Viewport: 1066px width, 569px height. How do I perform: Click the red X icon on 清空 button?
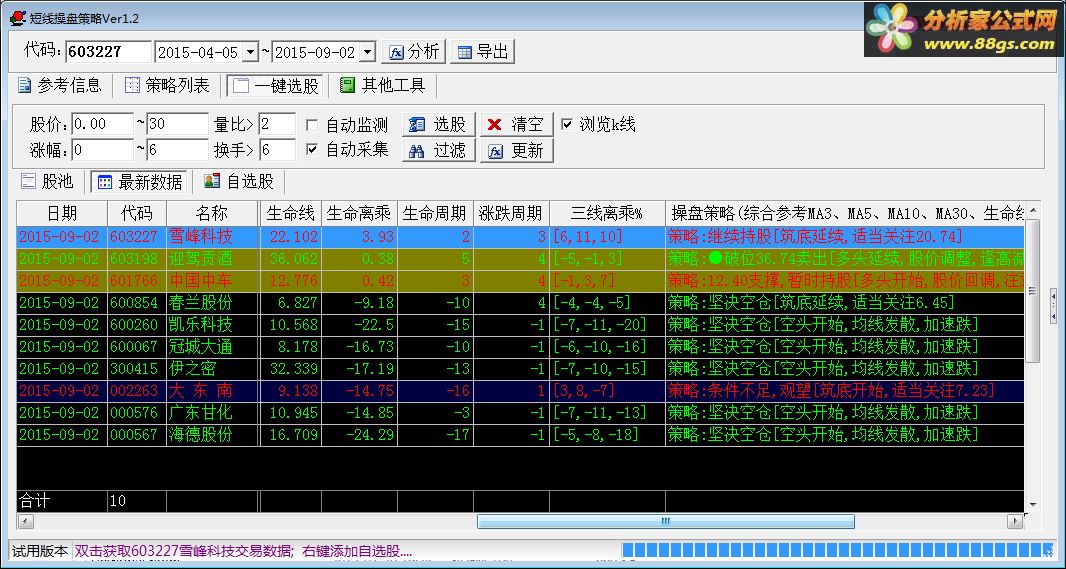495,124
